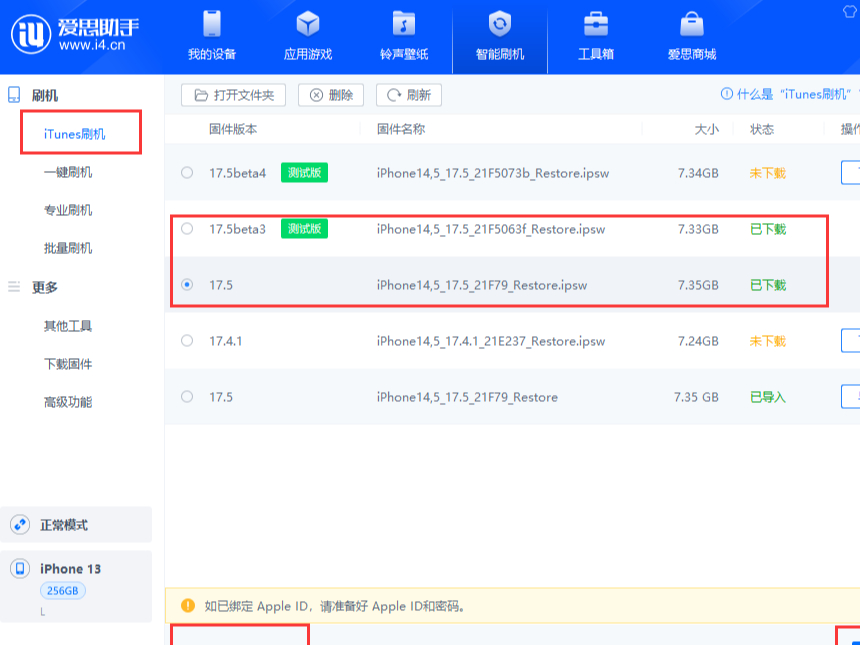
Task: Open 其他工具 in the sidebar
Action: 68,326
